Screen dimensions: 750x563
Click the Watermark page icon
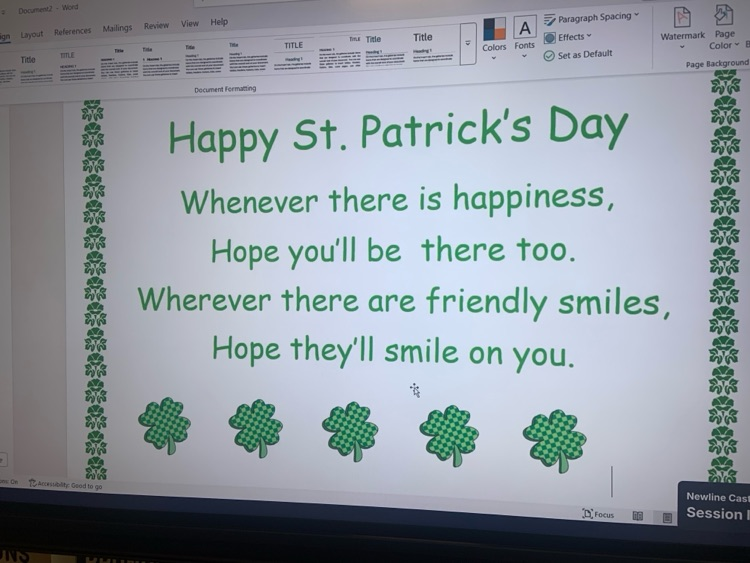pos(682,17)
